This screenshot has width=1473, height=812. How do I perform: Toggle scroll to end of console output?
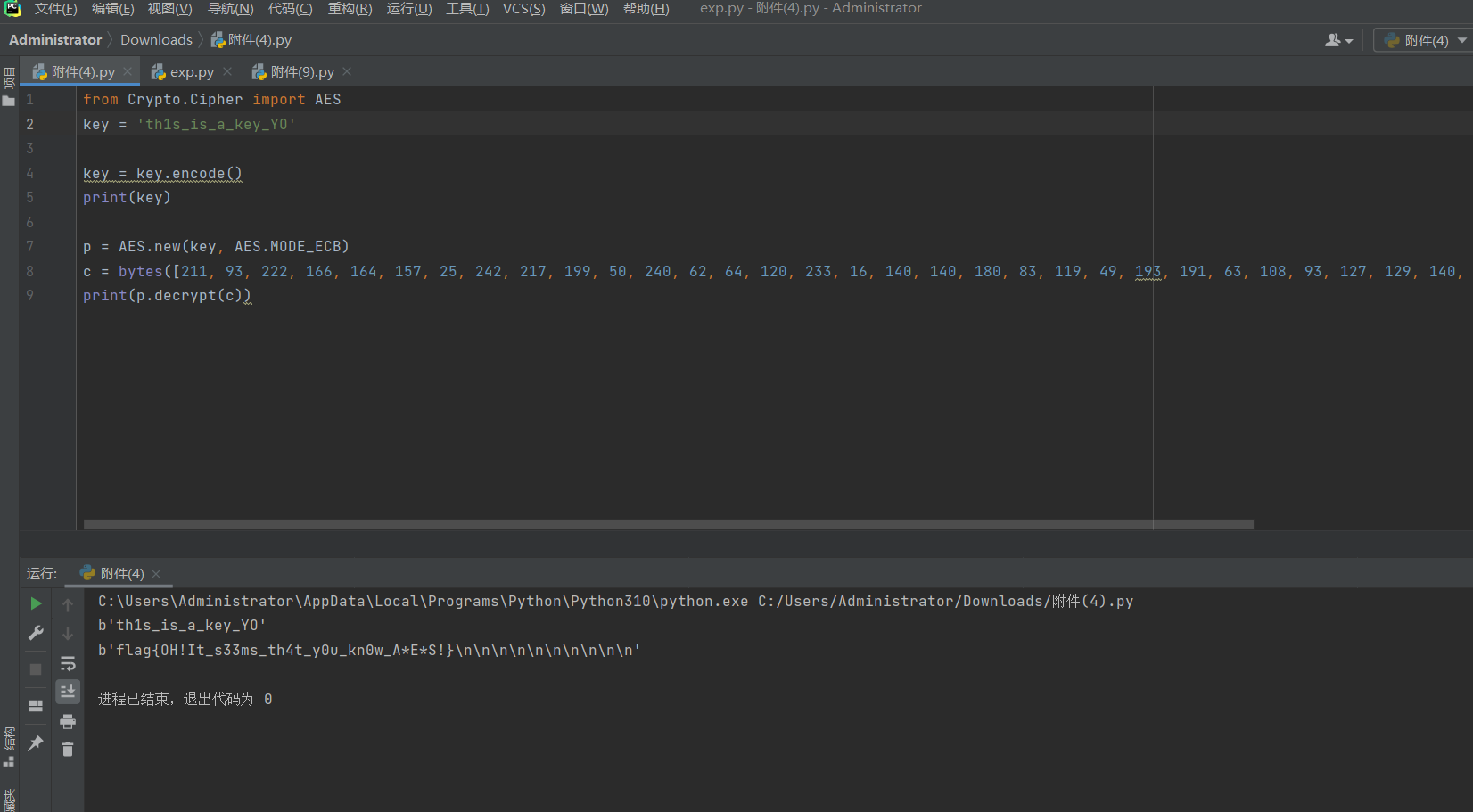point(68,692)
